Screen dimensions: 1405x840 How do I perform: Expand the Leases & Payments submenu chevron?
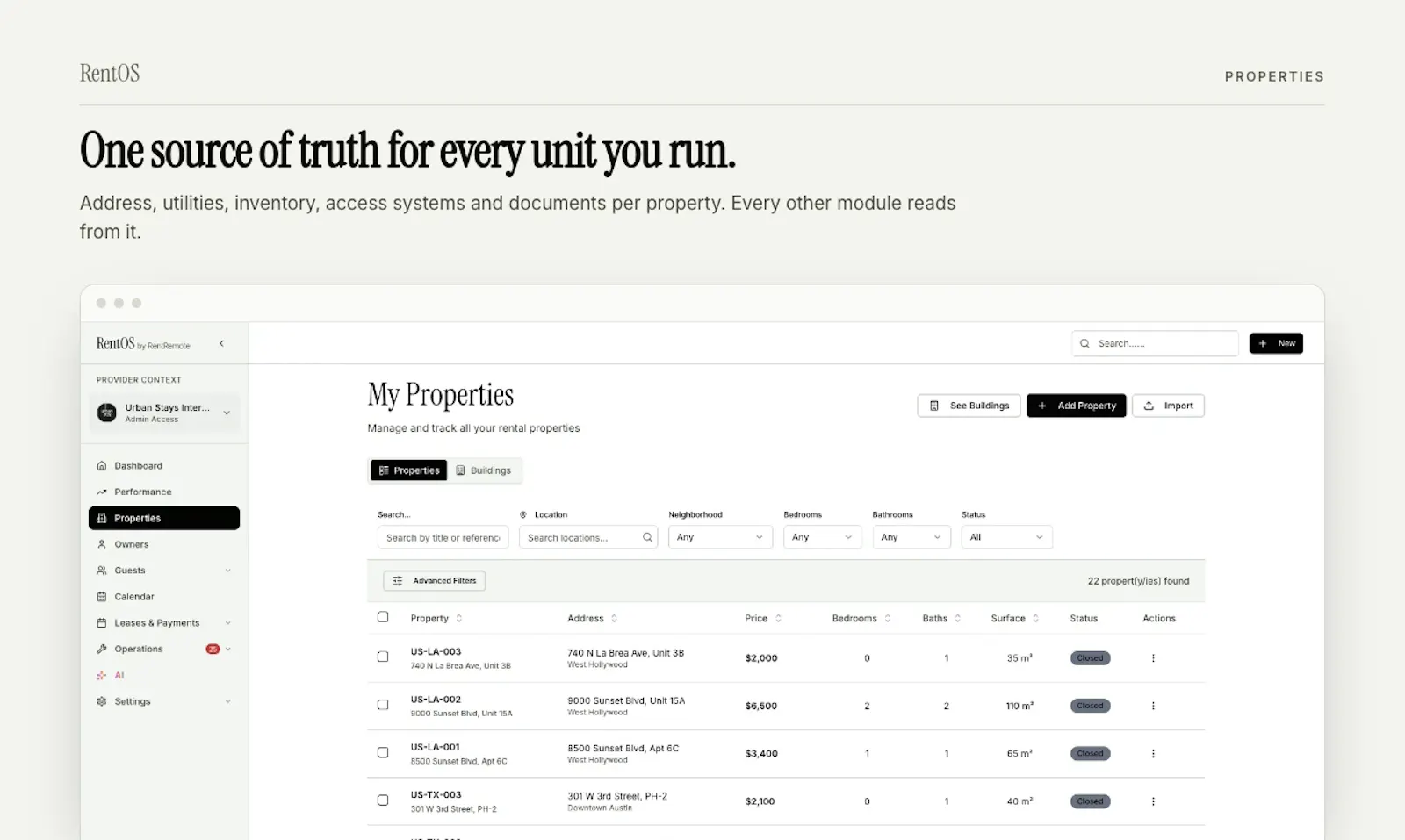[x=228, y=623]
